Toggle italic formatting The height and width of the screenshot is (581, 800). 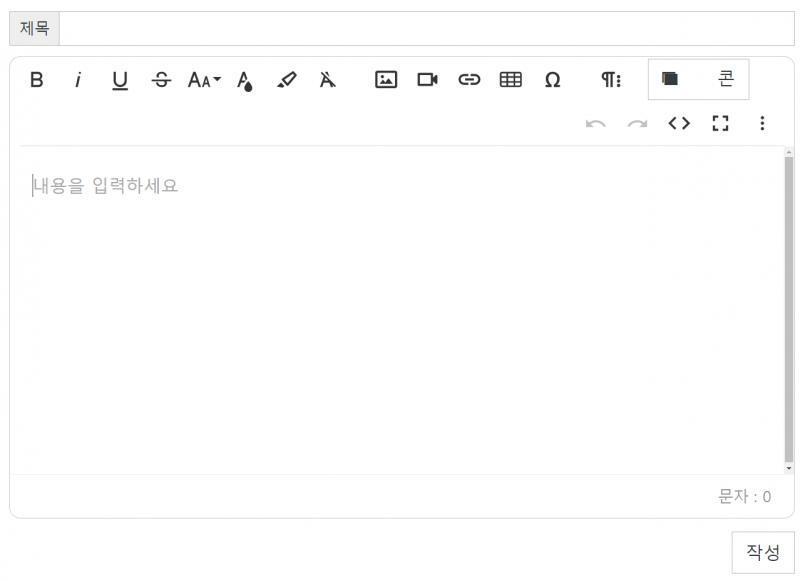point(78,80)
